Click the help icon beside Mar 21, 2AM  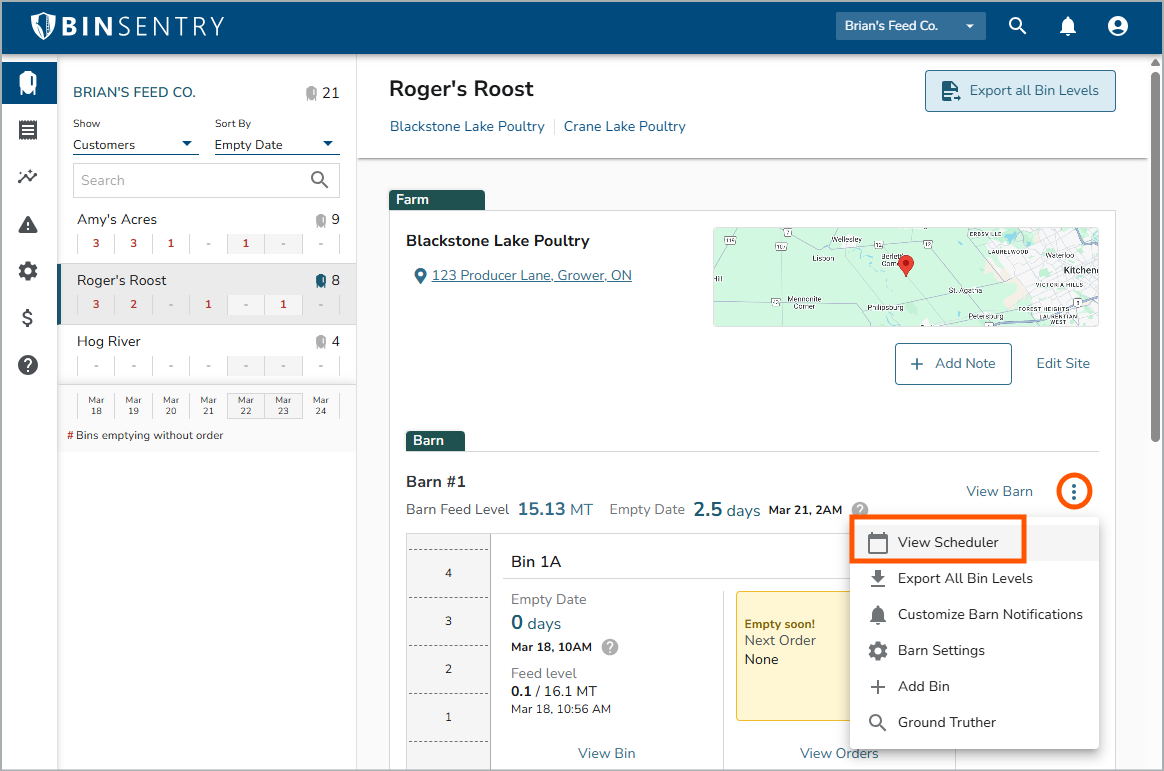(860, 510)
